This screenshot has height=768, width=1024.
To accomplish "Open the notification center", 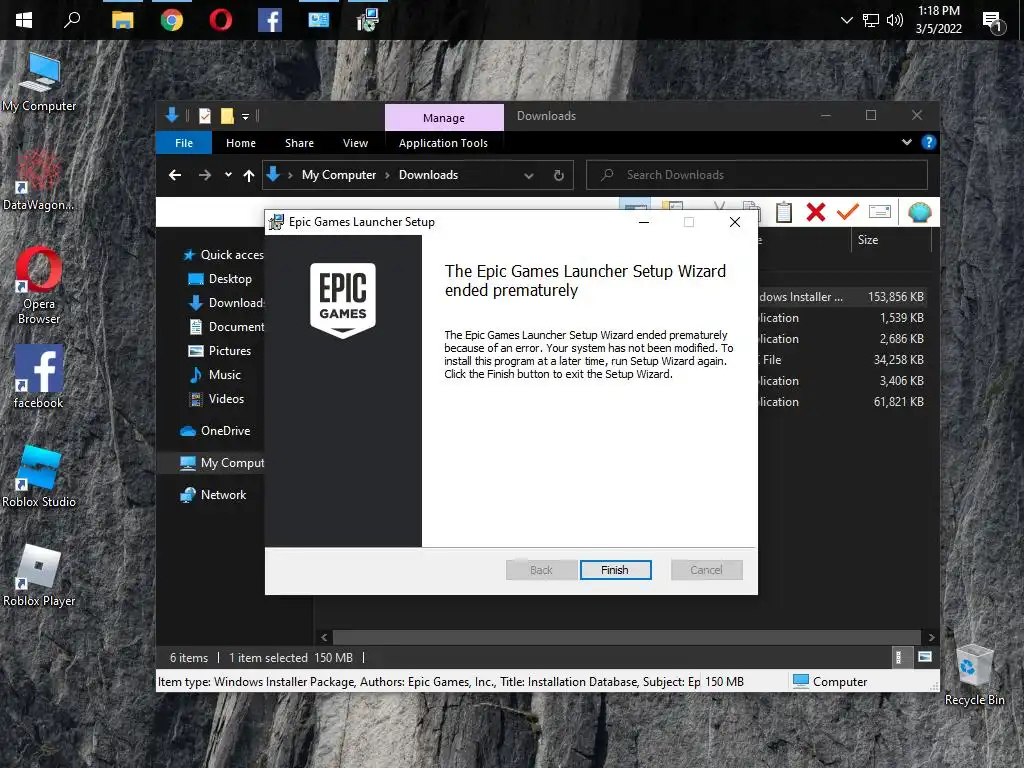I will [993, 22].
